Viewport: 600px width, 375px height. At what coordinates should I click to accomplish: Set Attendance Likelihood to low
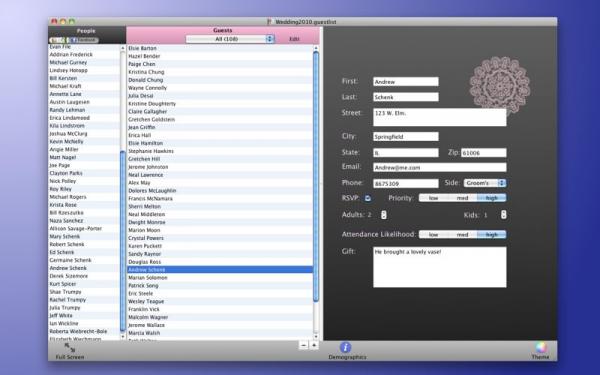click(434, 235)
